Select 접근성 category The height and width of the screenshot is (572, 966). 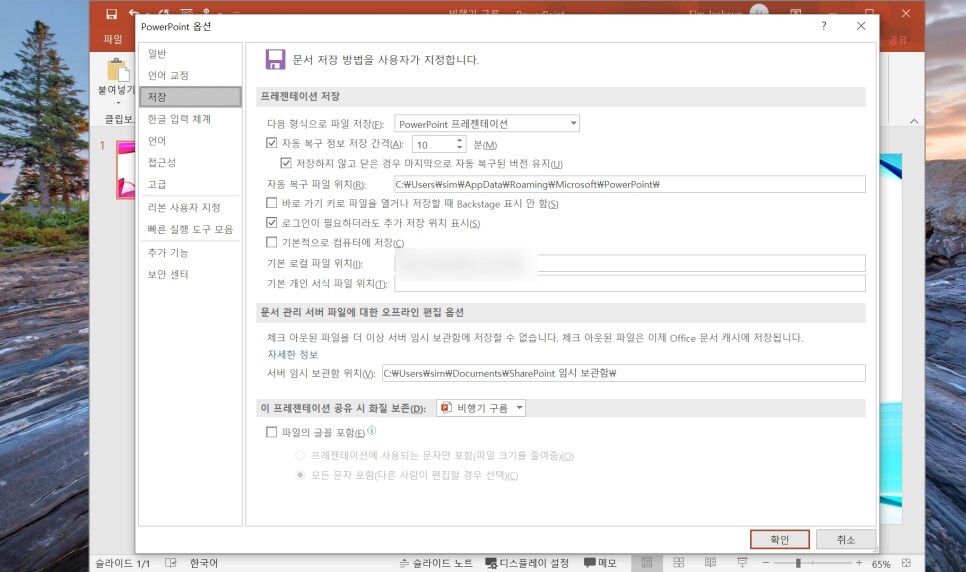(x=190, y=162)
